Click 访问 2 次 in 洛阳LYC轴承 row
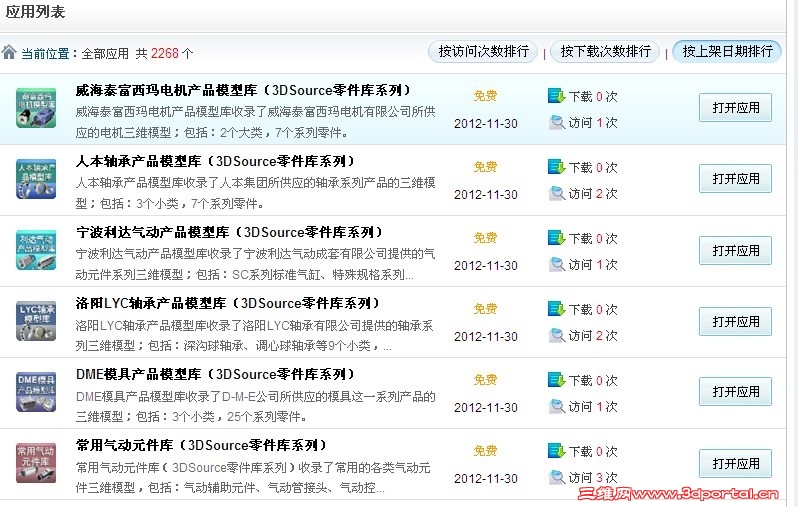This screenshot has height=507, width=798. point(593,335)
